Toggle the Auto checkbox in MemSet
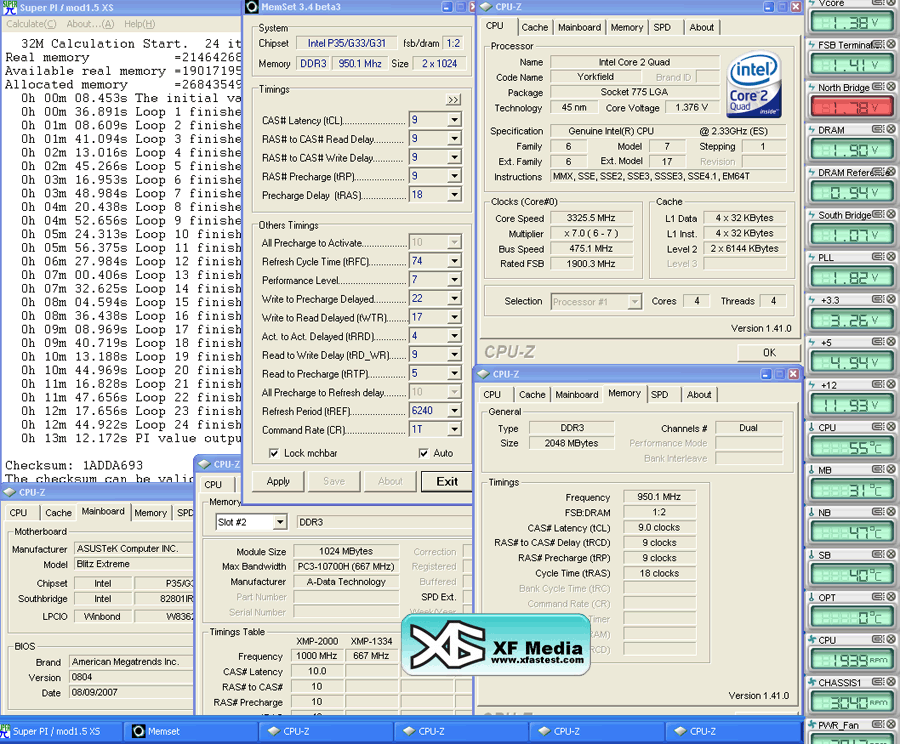Viewport: 900px width, 744px height. 424,454
